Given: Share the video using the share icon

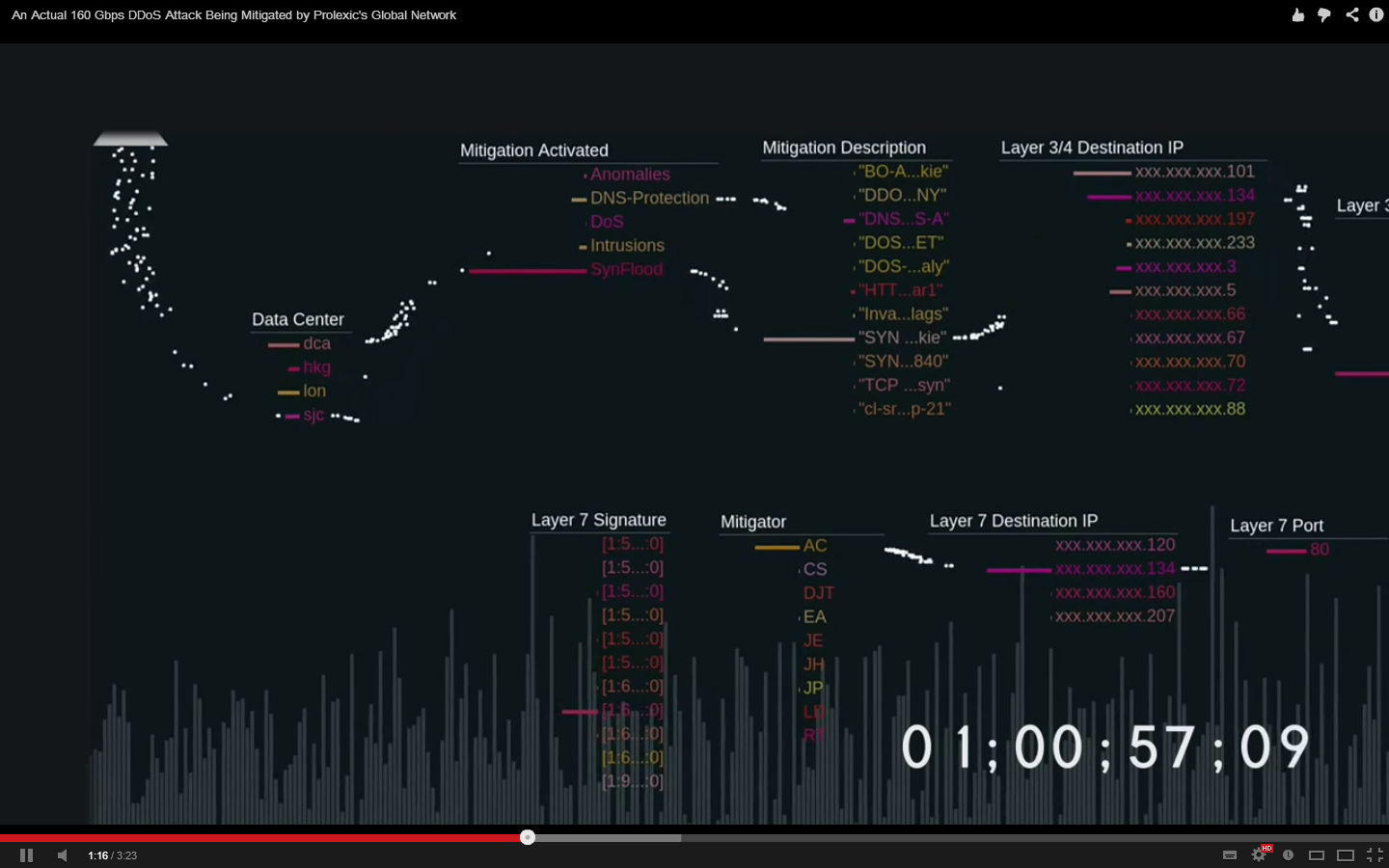Looking at the screenshot, I should click(1351, 14).
